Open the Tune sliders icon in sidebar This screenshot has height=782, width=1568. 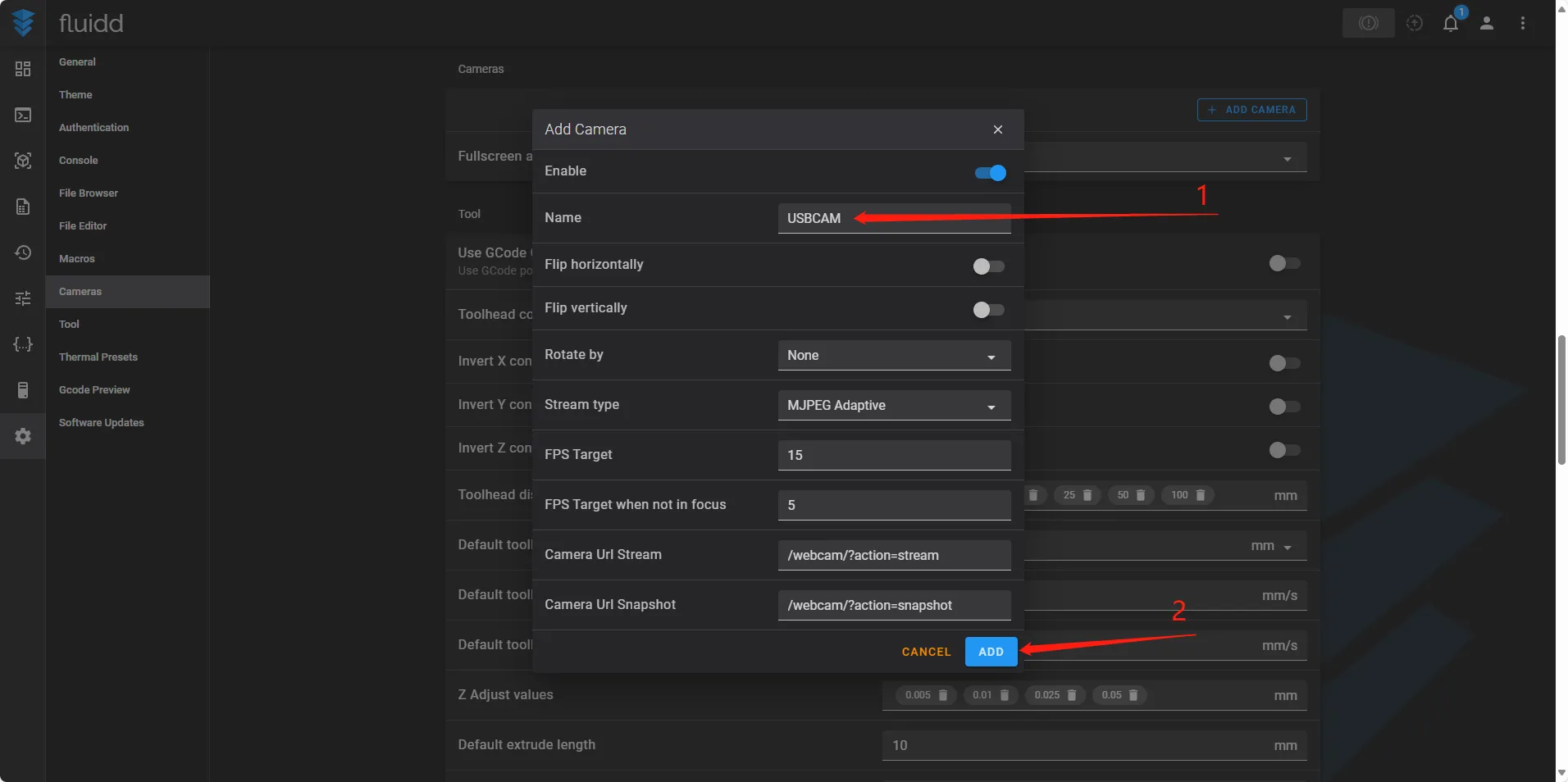(x=23, y=298)
